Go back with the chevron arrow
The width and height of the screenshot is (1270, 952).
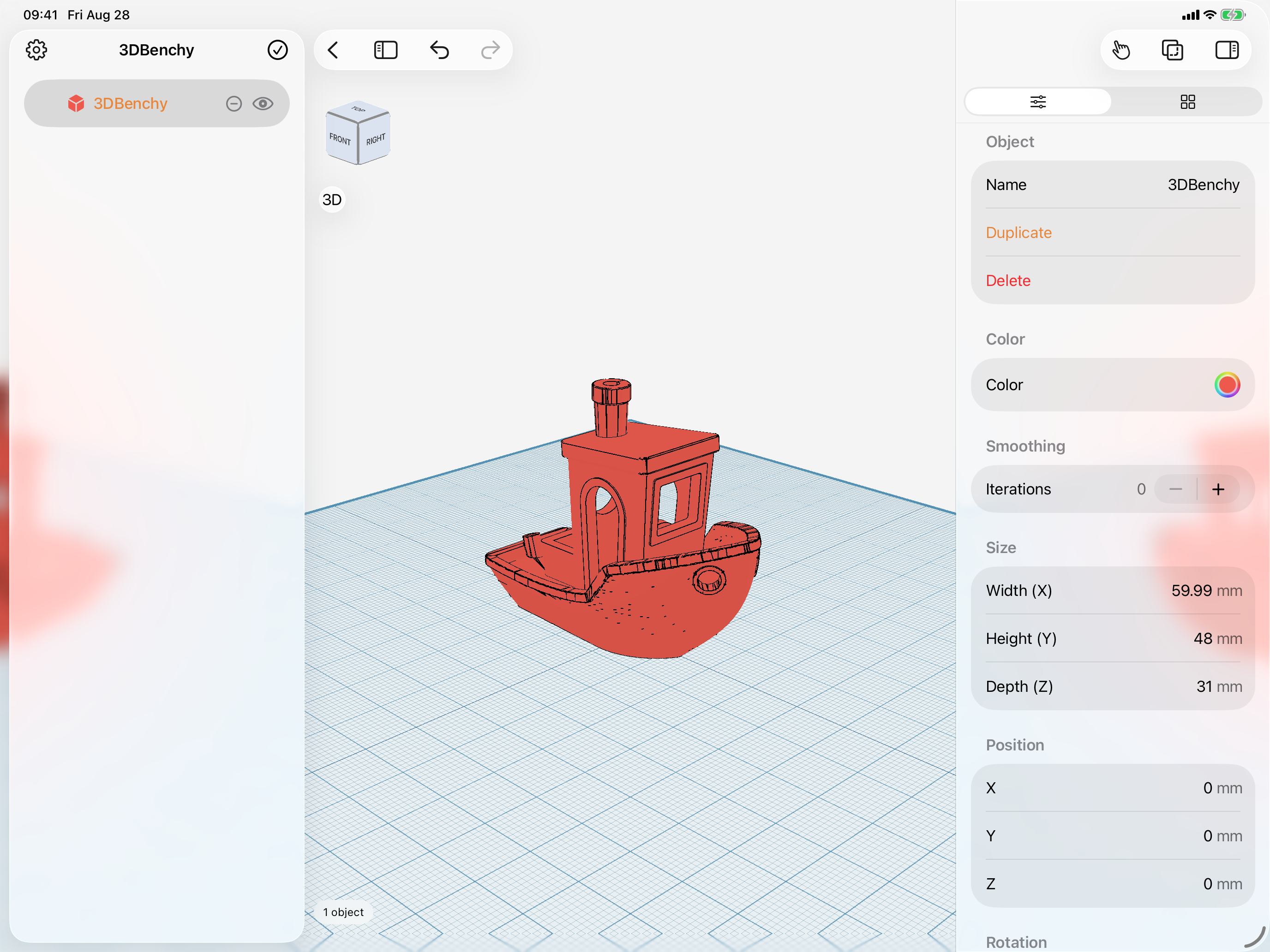(x=333, y=50)
